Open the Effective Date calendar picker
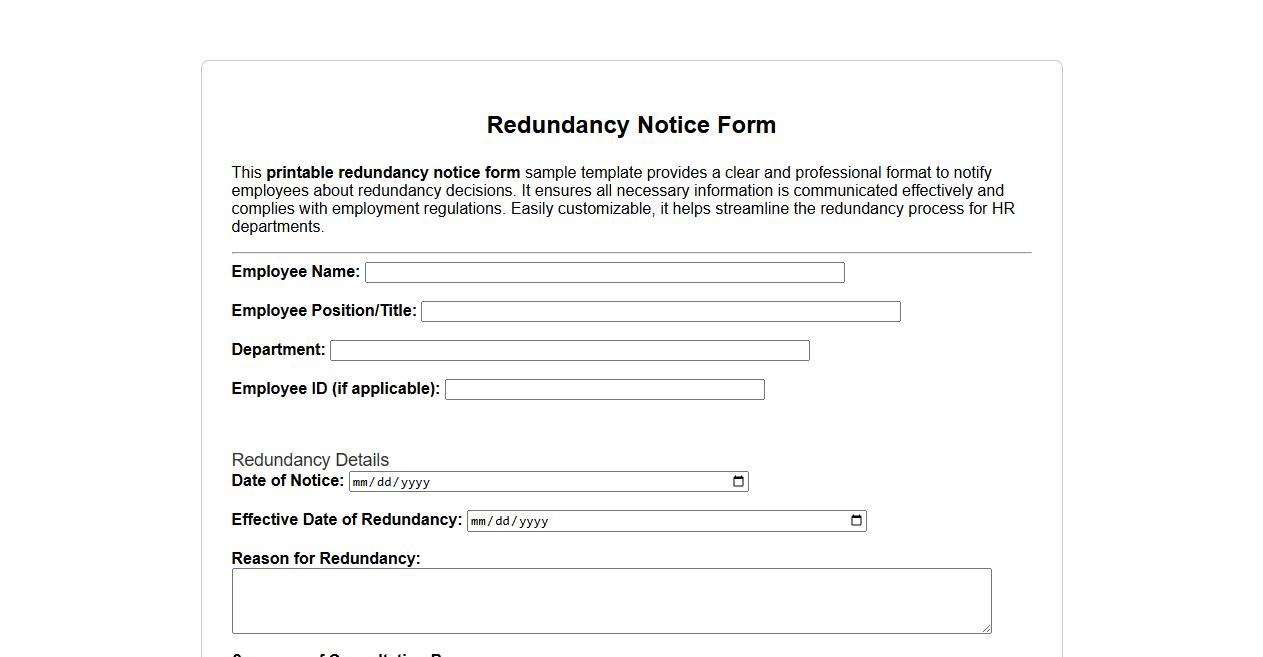 pyautogui.click(x=855, y=520)
